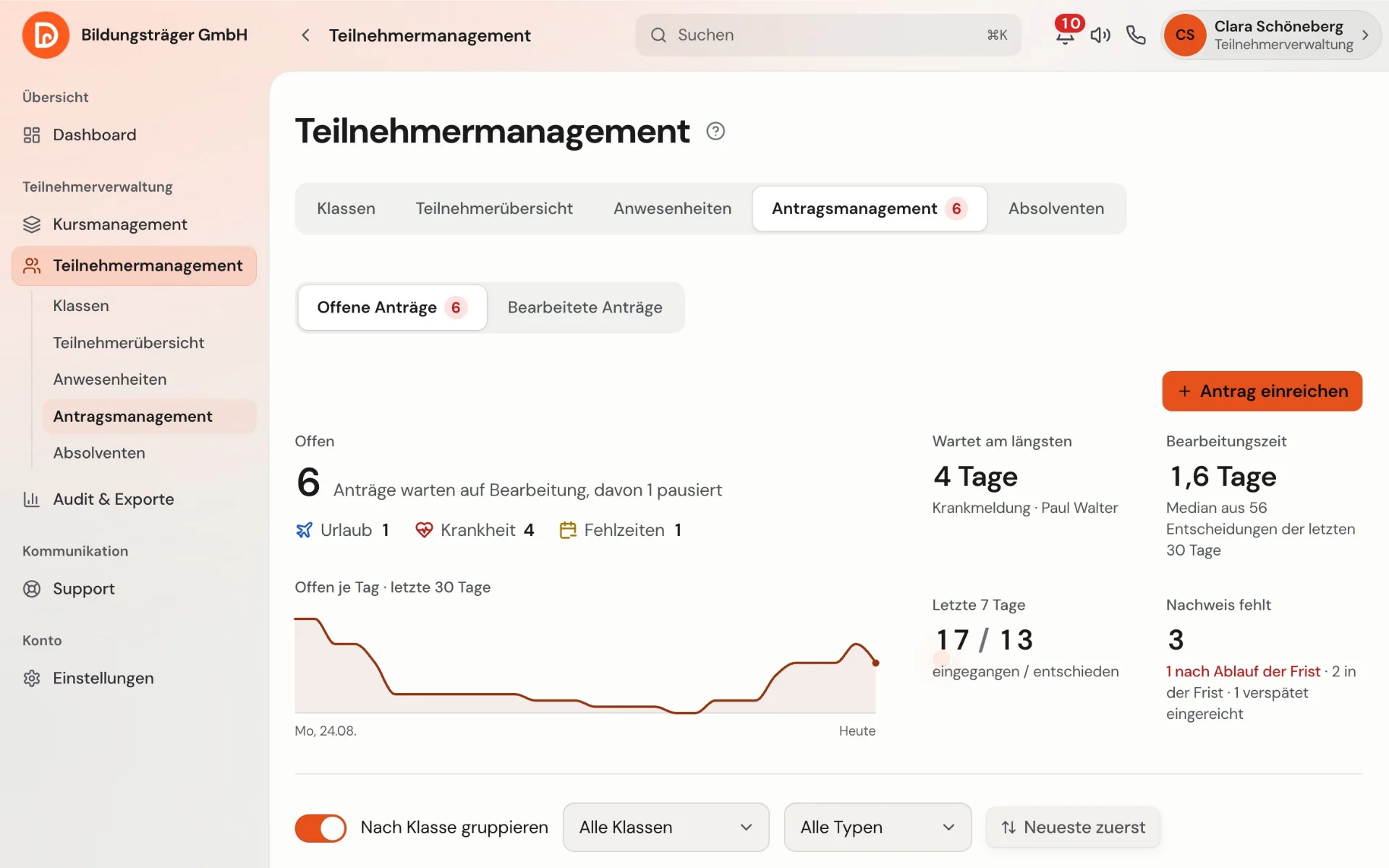
Task: Go back using the chevron beside Teilnehmermanagement
Action: (x=306, y=35)
